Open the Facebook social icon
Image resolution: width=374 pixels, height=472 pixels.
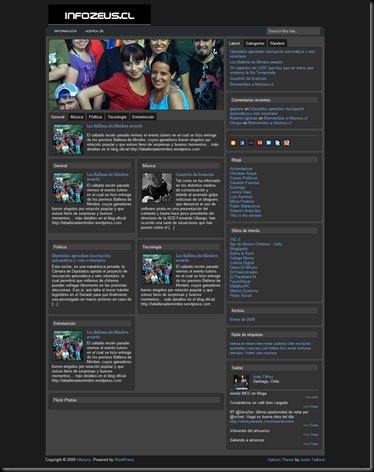242,143
